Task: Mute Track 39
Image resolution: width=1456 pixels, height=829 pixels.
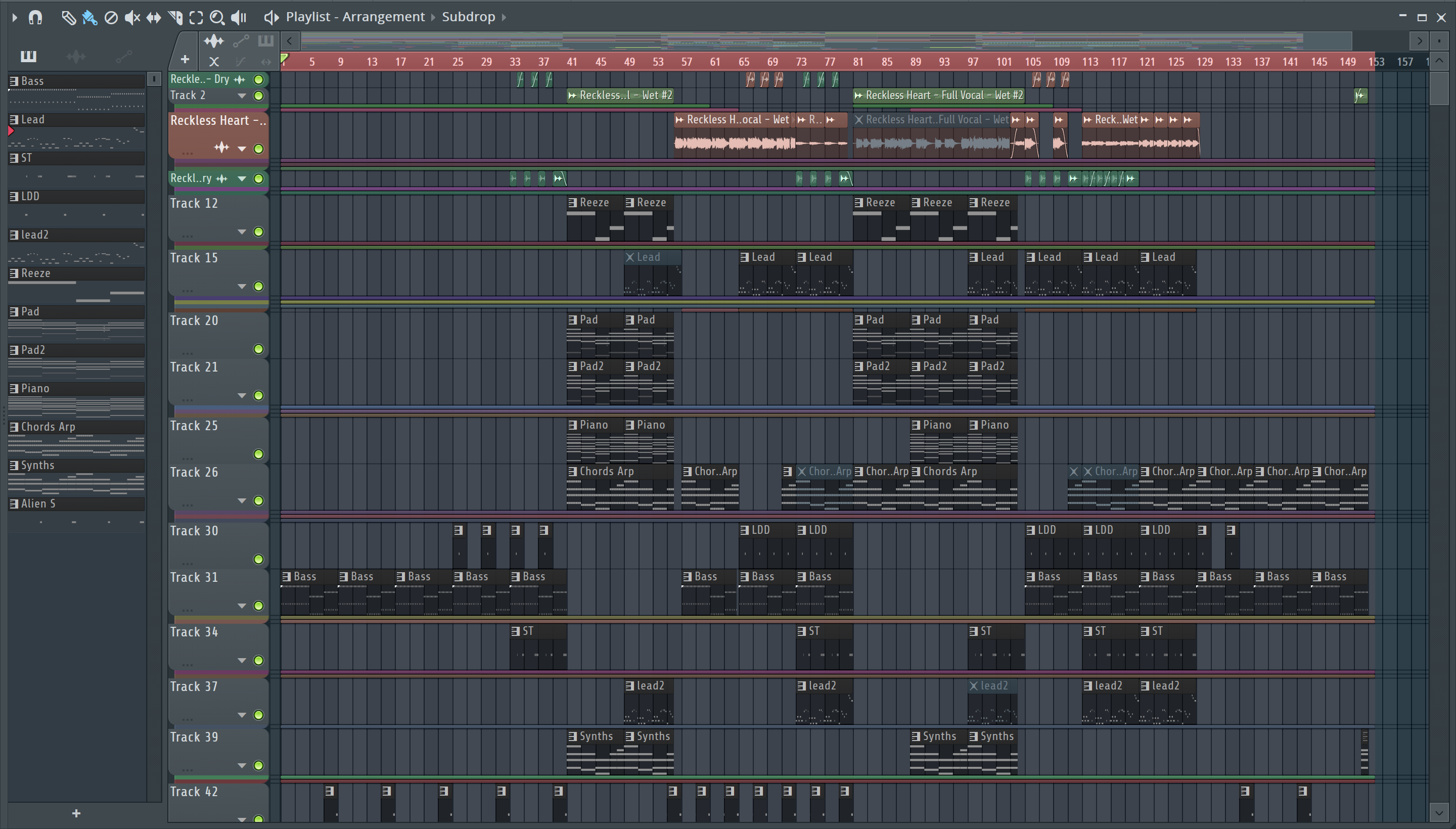Action: tap(258, 765)
